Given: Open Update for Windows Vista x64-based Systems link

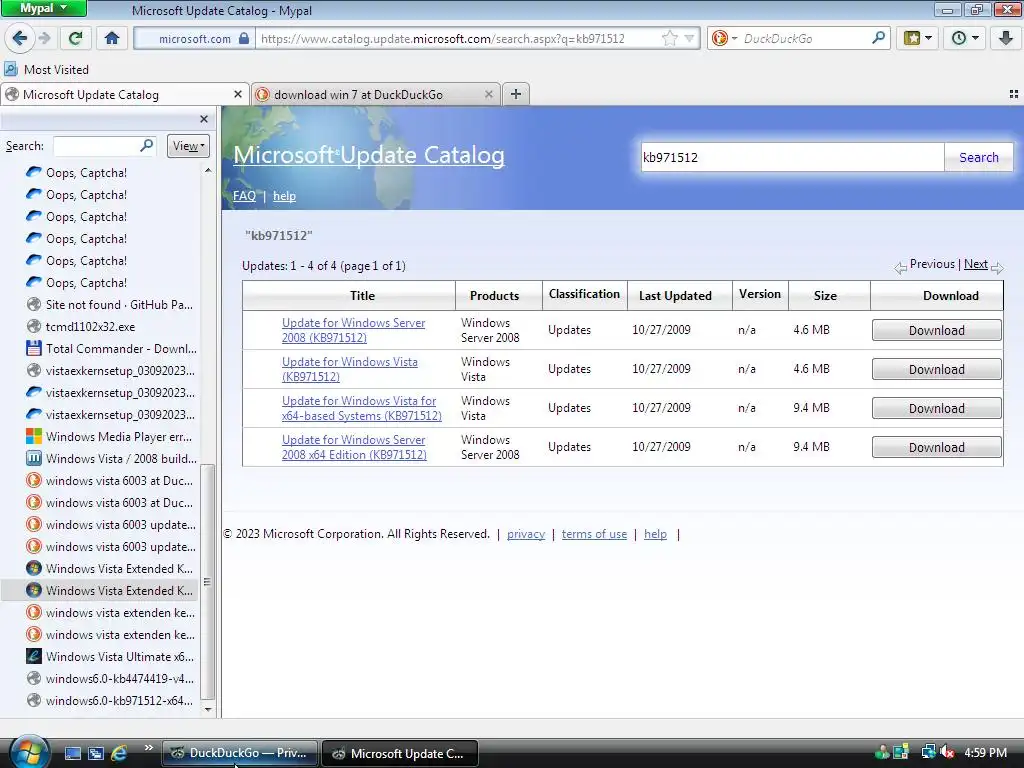Looking at the screenshot, I should coord(362,408).
